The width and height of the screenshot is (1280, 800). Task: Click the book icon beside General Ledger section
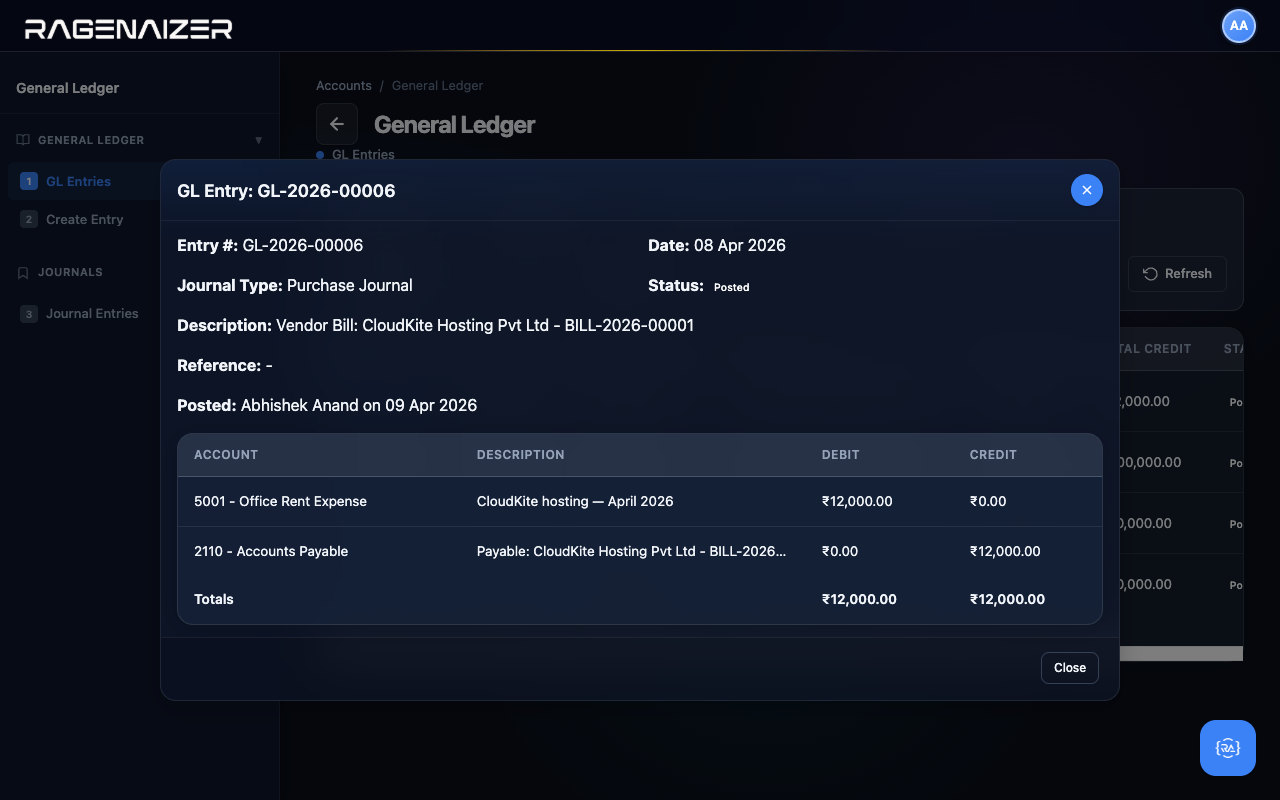click(x=23, y=140)
